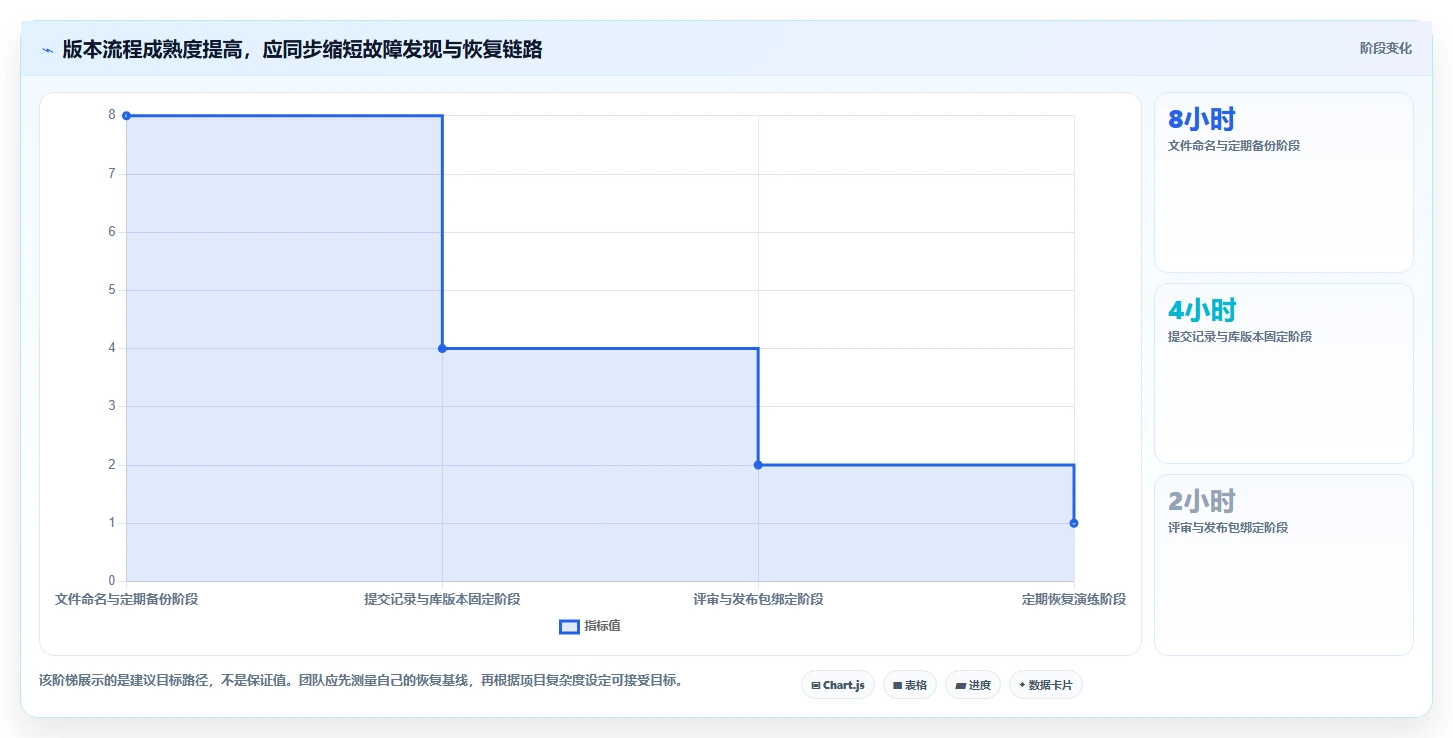This screenshot has height=738, width=1453.
Task: Click x-axis label 提交记录与库版本固定阶段
Action: pyautogui.click(x=442, y=600)
